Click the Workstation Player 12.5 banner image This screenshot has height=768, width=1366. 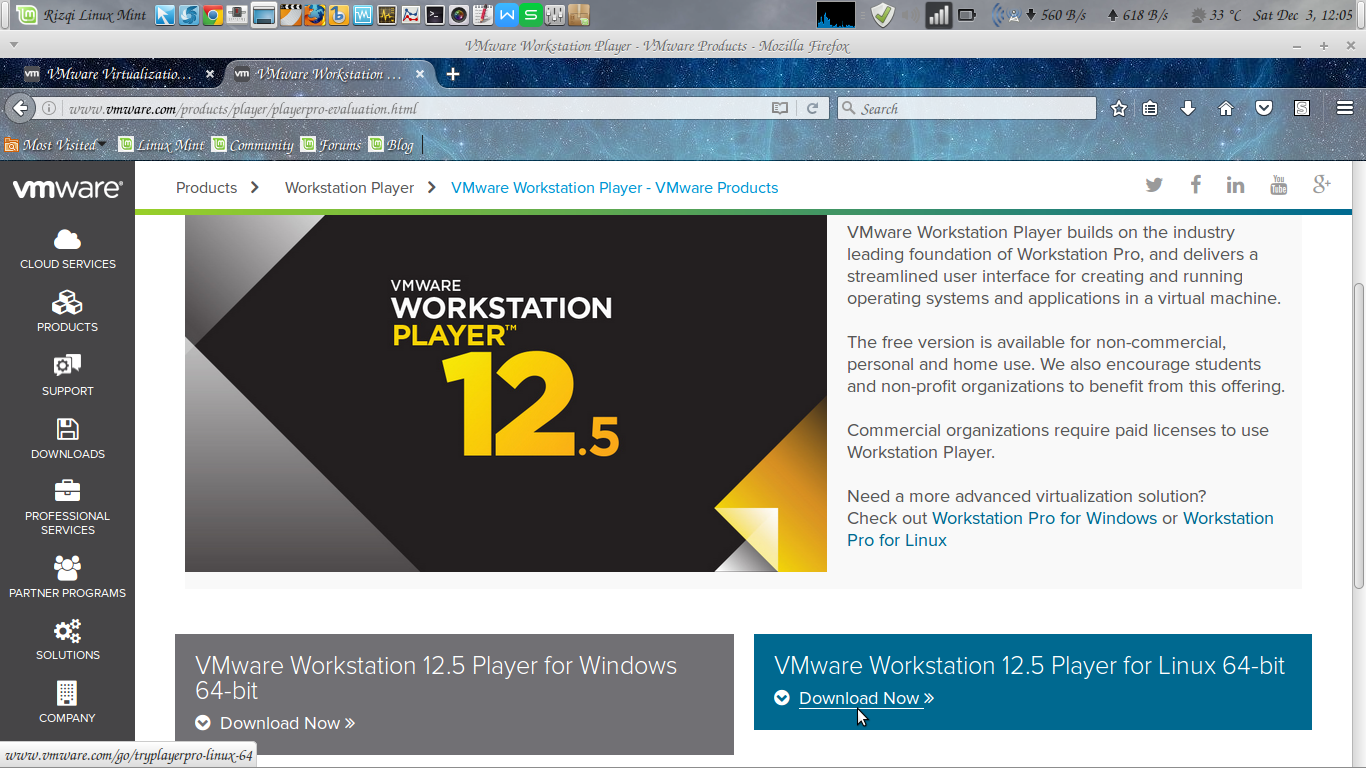pyautogui.click(x=506, y=393)
